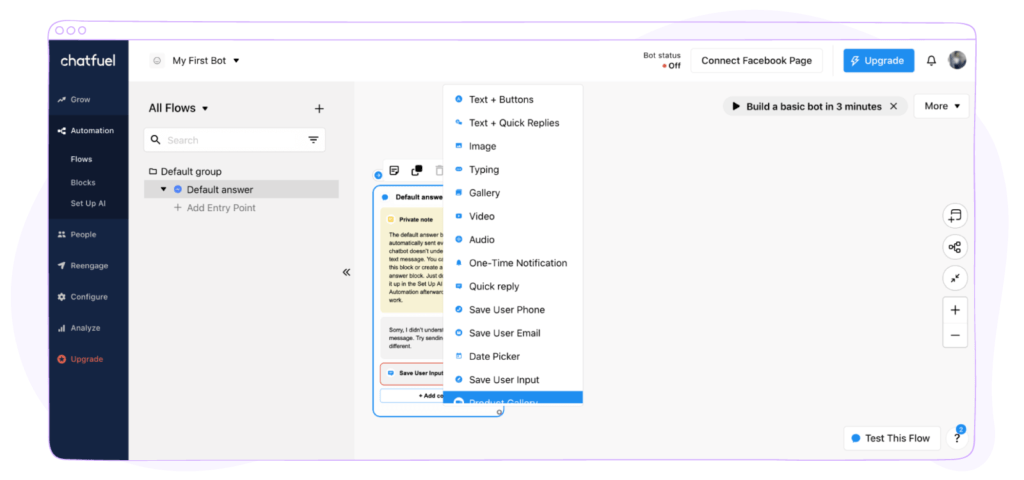Click the add note icon above block
Screen dimensions: 1024x480
pos(394,170)
